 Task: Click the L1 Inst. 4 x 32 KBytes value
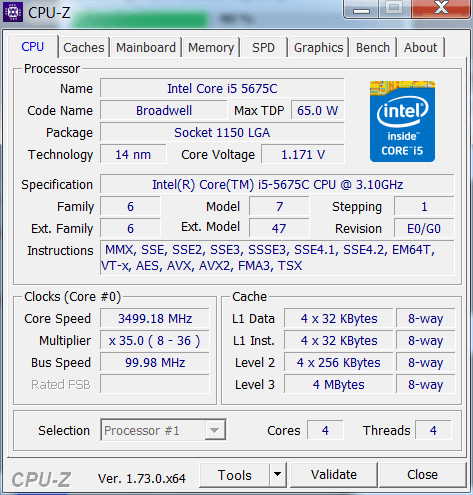(x=339, y=341)
